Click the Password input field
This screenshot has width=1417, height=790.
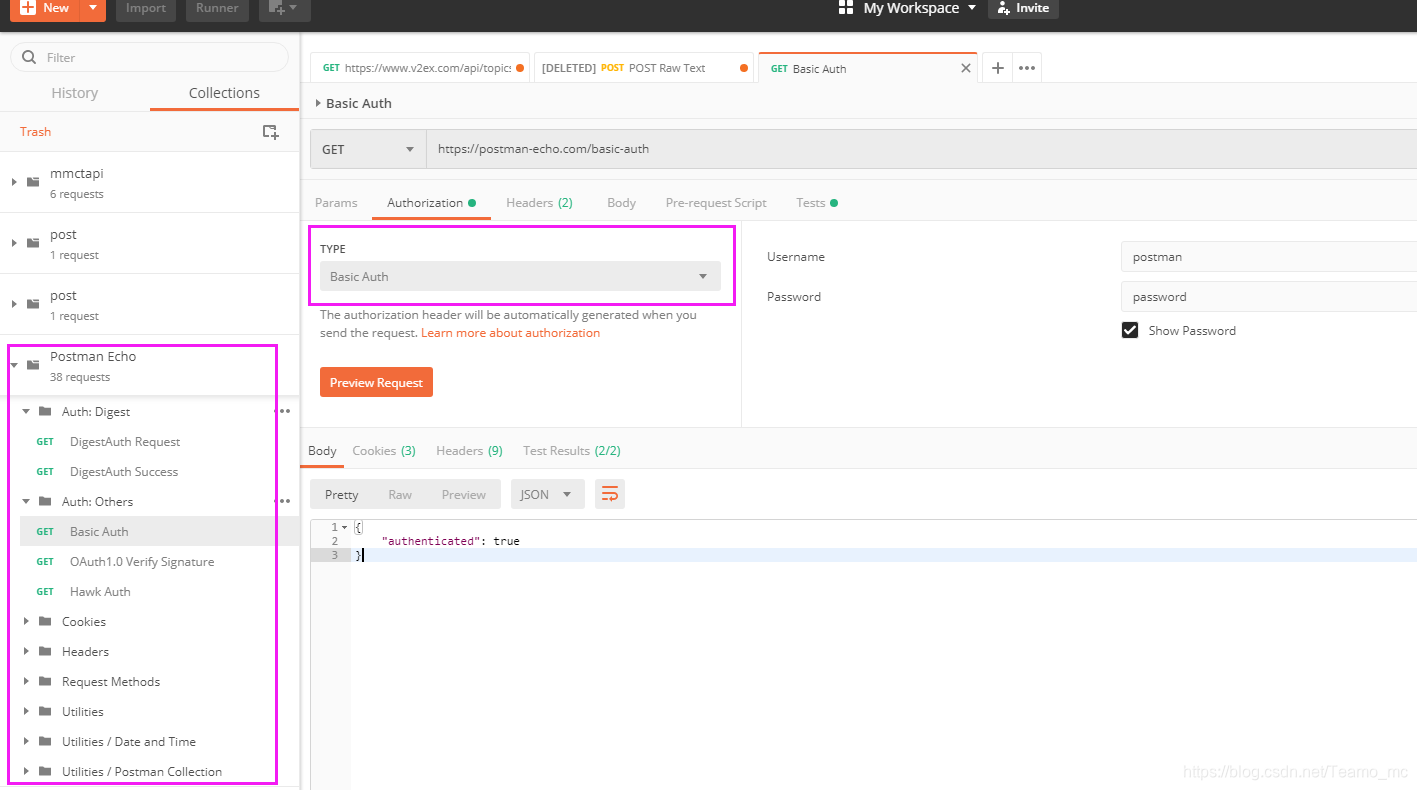point(1269,296)
